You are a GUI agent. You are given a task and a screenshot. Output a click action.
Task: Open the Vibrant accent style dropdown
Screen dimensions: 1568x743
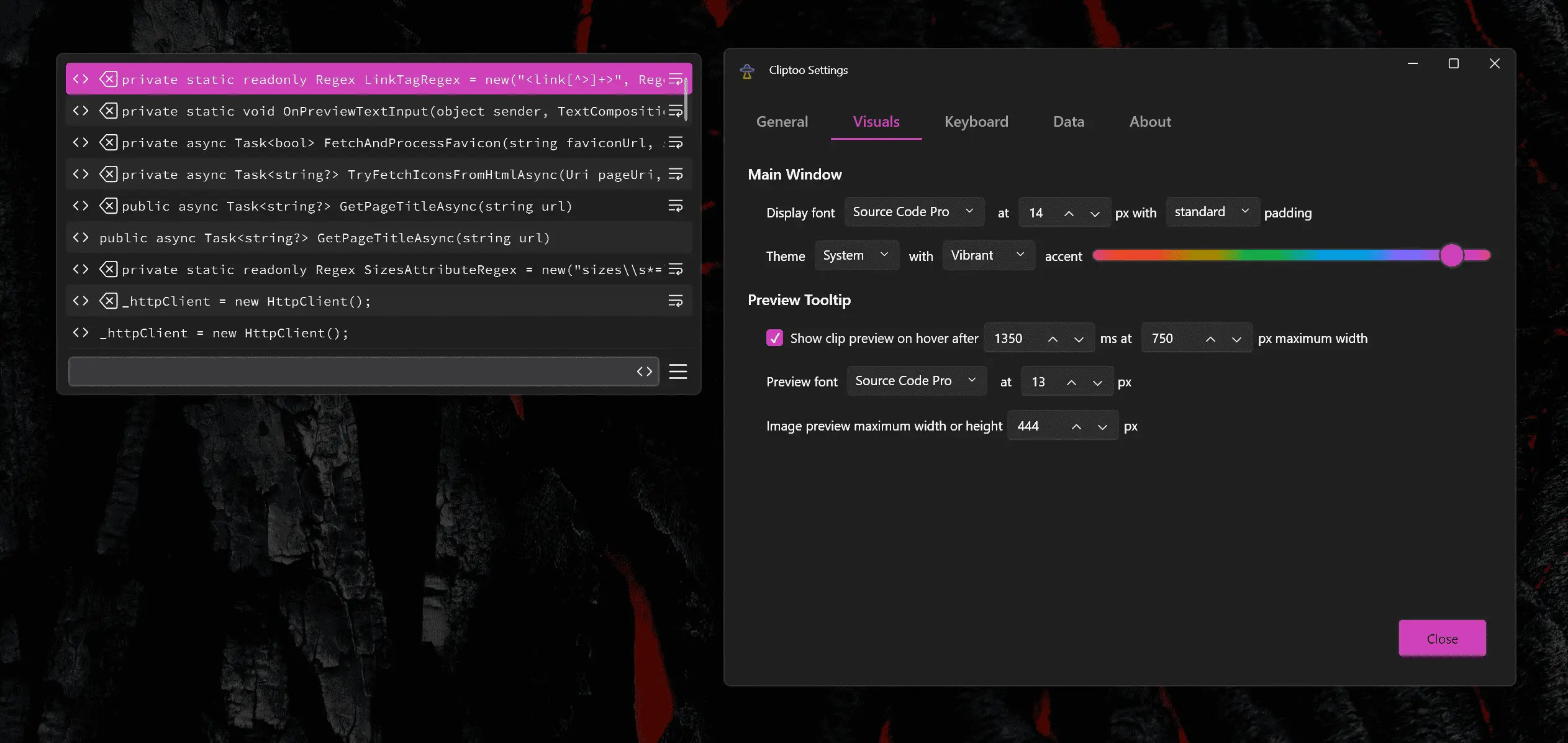tap(987, 255)
